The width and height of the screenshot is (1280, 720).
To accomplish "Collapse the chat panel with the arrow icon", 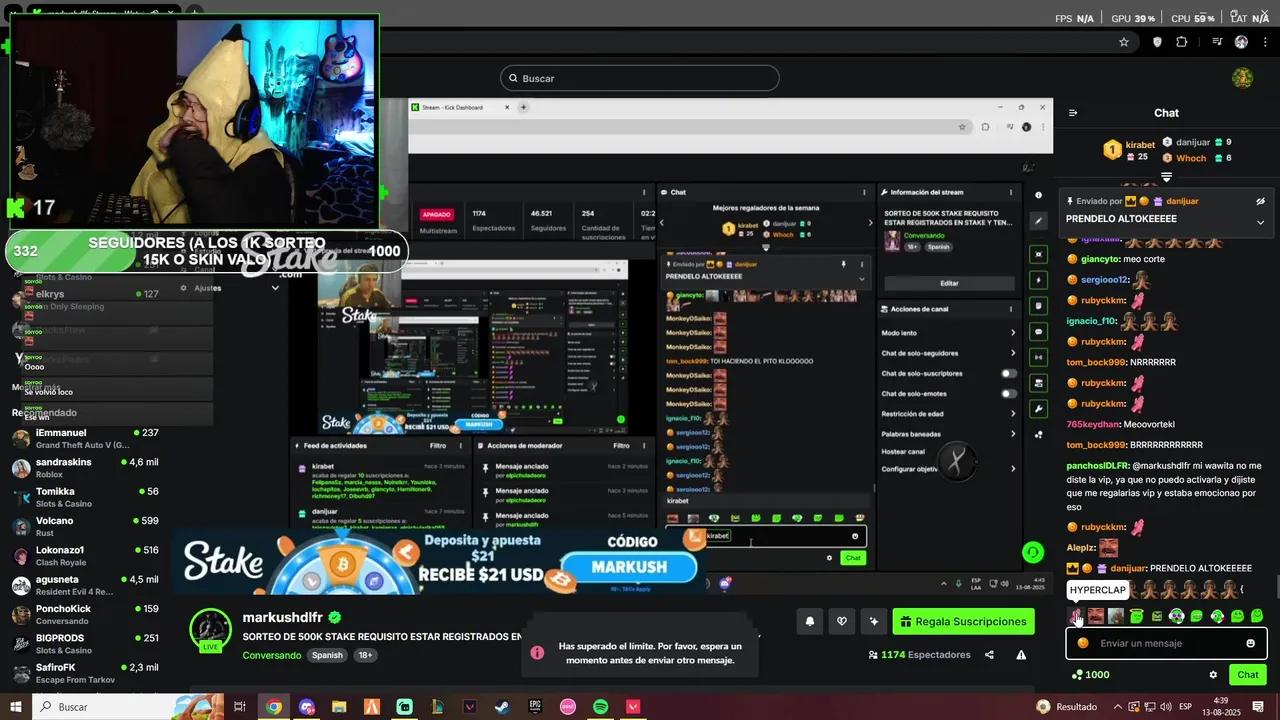I will pyautogui.click(x=1073, y=113).
